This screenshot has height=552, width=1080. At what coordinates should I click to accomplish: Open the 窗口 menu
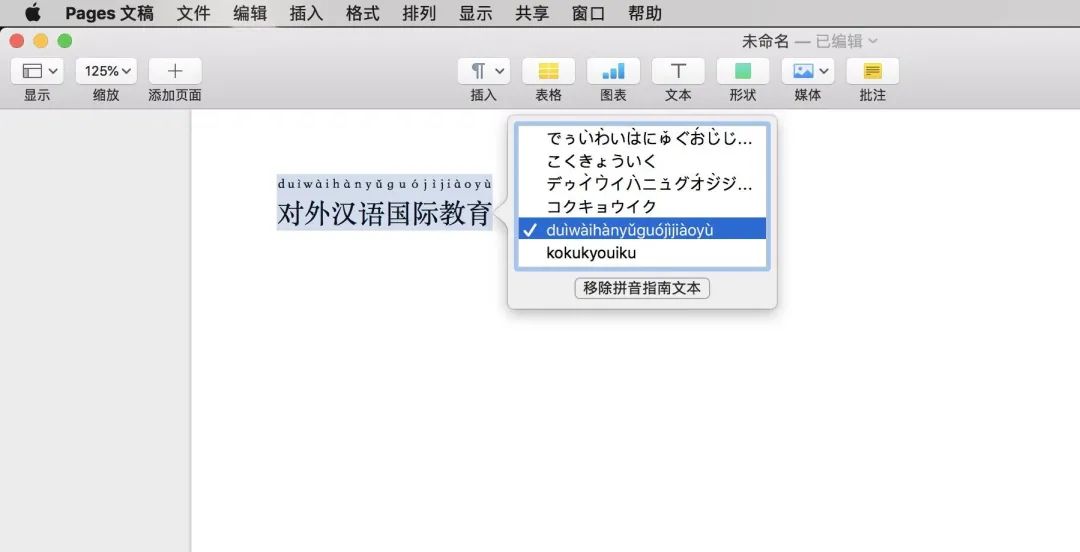[588, 13]
